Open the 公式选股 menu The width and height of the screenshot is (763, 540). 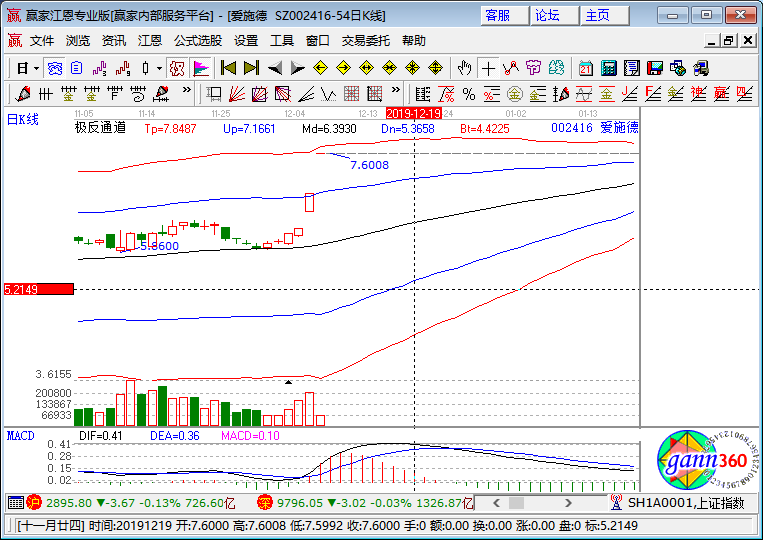tap(198, 41)
